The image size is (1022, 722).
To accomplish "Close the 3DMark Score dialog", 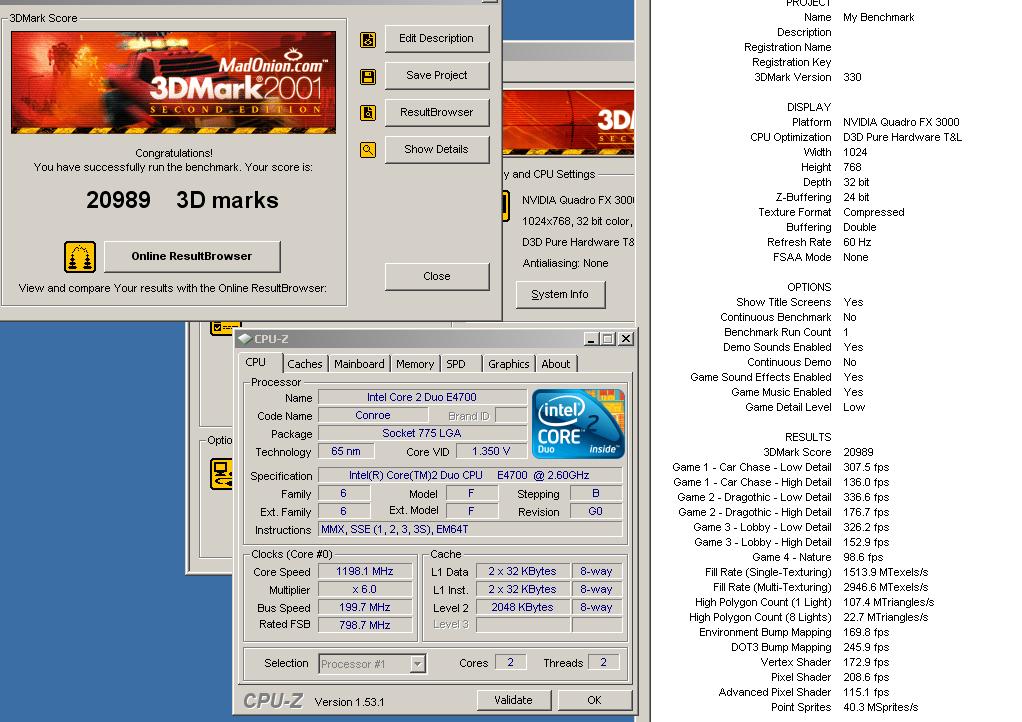I will [437, 276].
